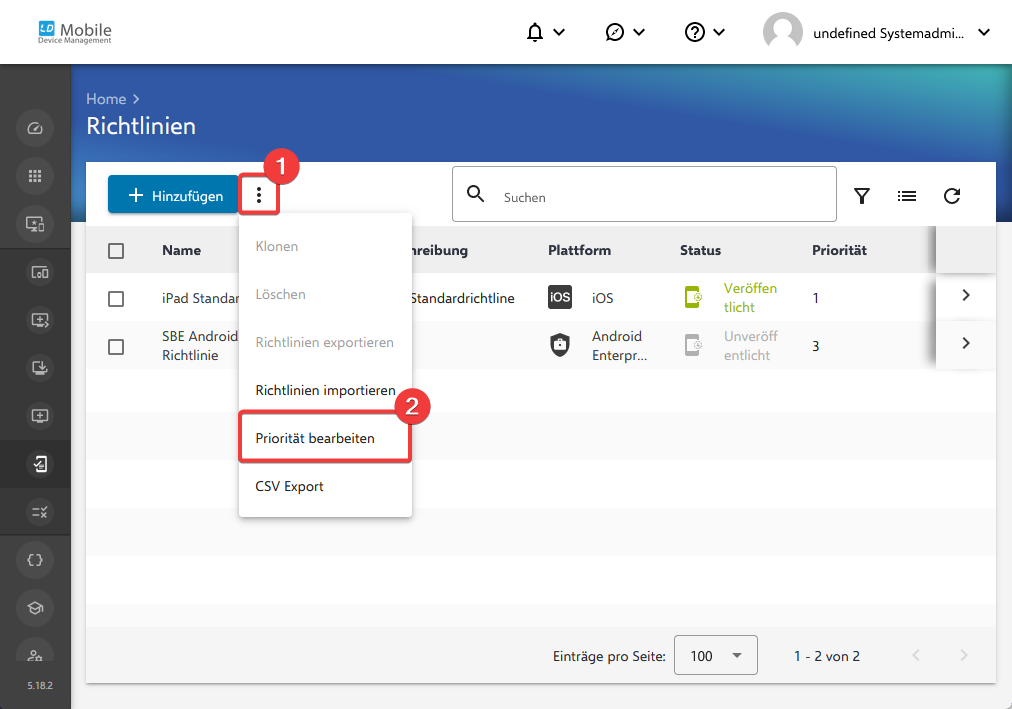Viewport: 1012px width, 709px height.
Task: Expand the notifications dropdown arrow
Action: pyautogui.click(x=560, y=32)
